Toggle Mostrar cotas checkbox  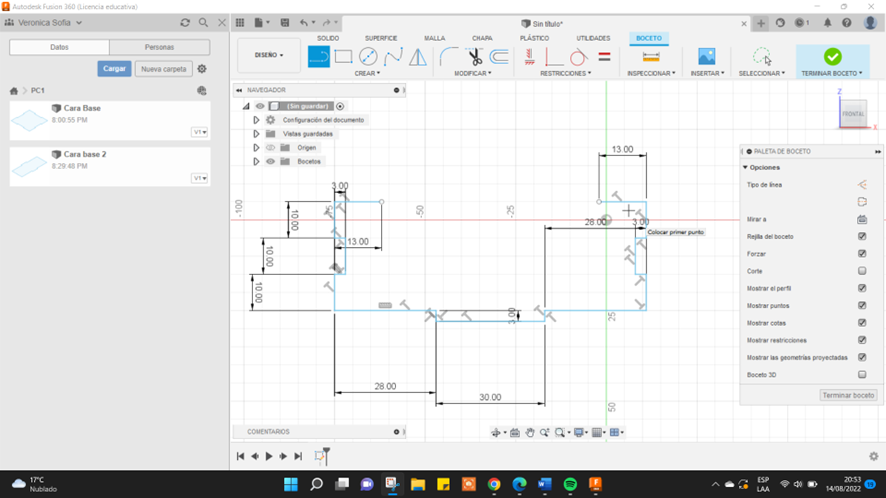(862, 323)
